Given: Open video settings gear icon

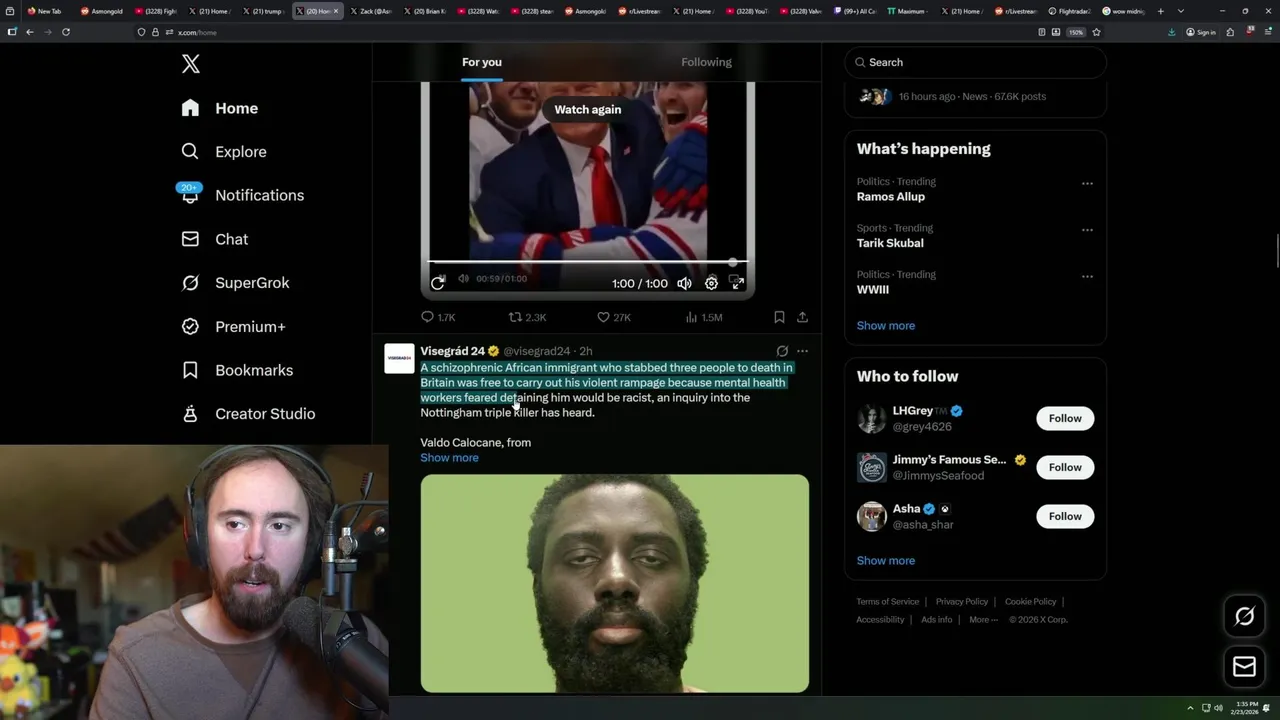Looking at the screenshot, I should (x=711, y=283).
